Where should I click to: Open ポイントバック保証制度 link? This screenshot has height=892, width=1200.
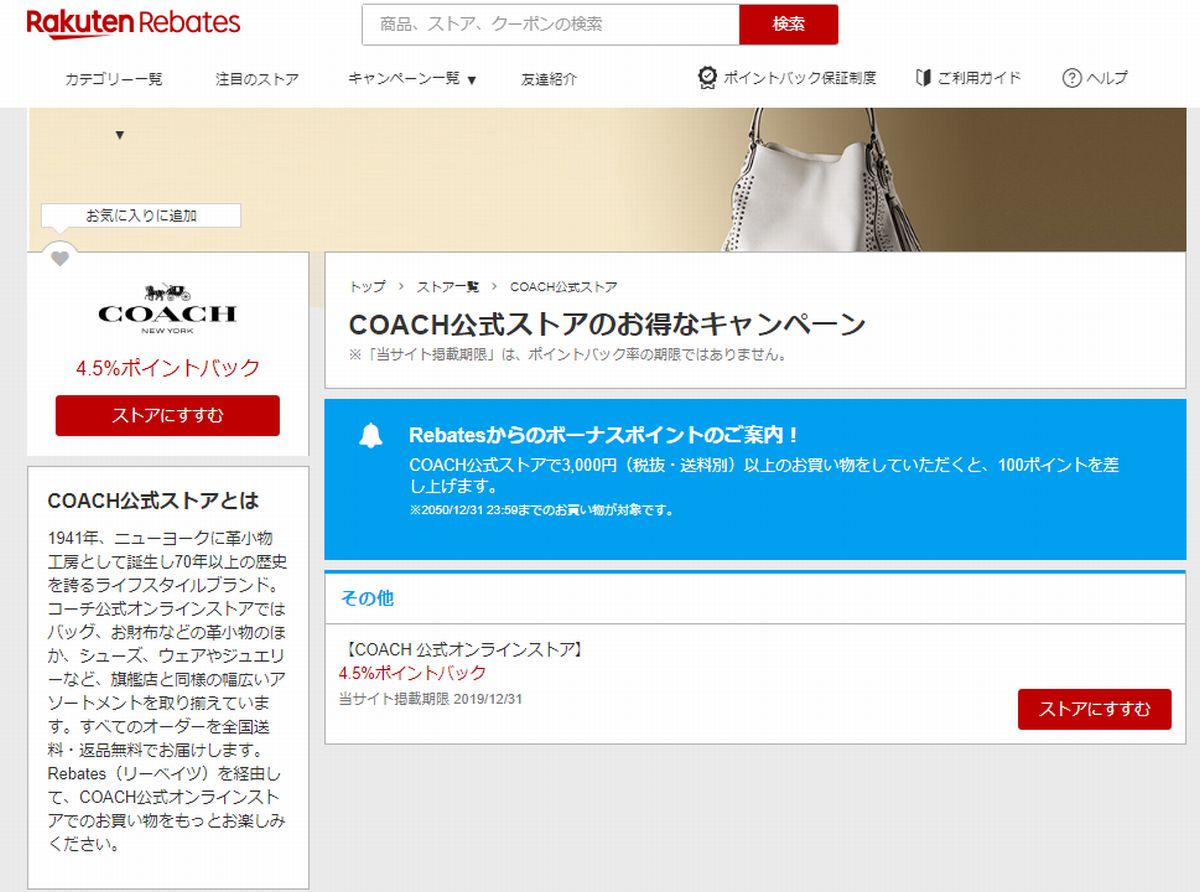pyautogui.click(x=799, y=78)
